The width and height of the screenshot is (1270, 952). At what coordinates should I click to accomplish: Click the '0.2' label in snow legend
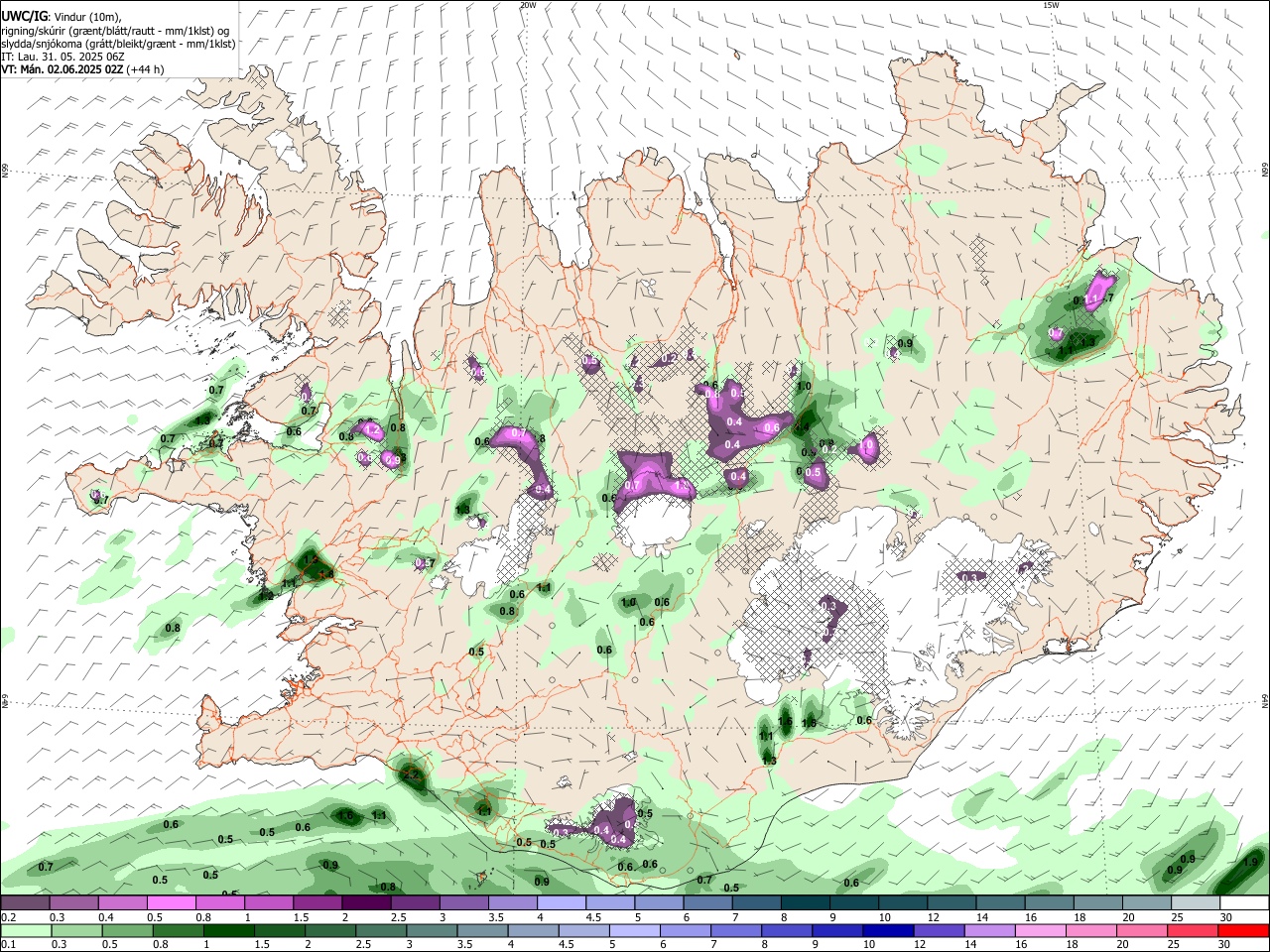pos(7,916)
